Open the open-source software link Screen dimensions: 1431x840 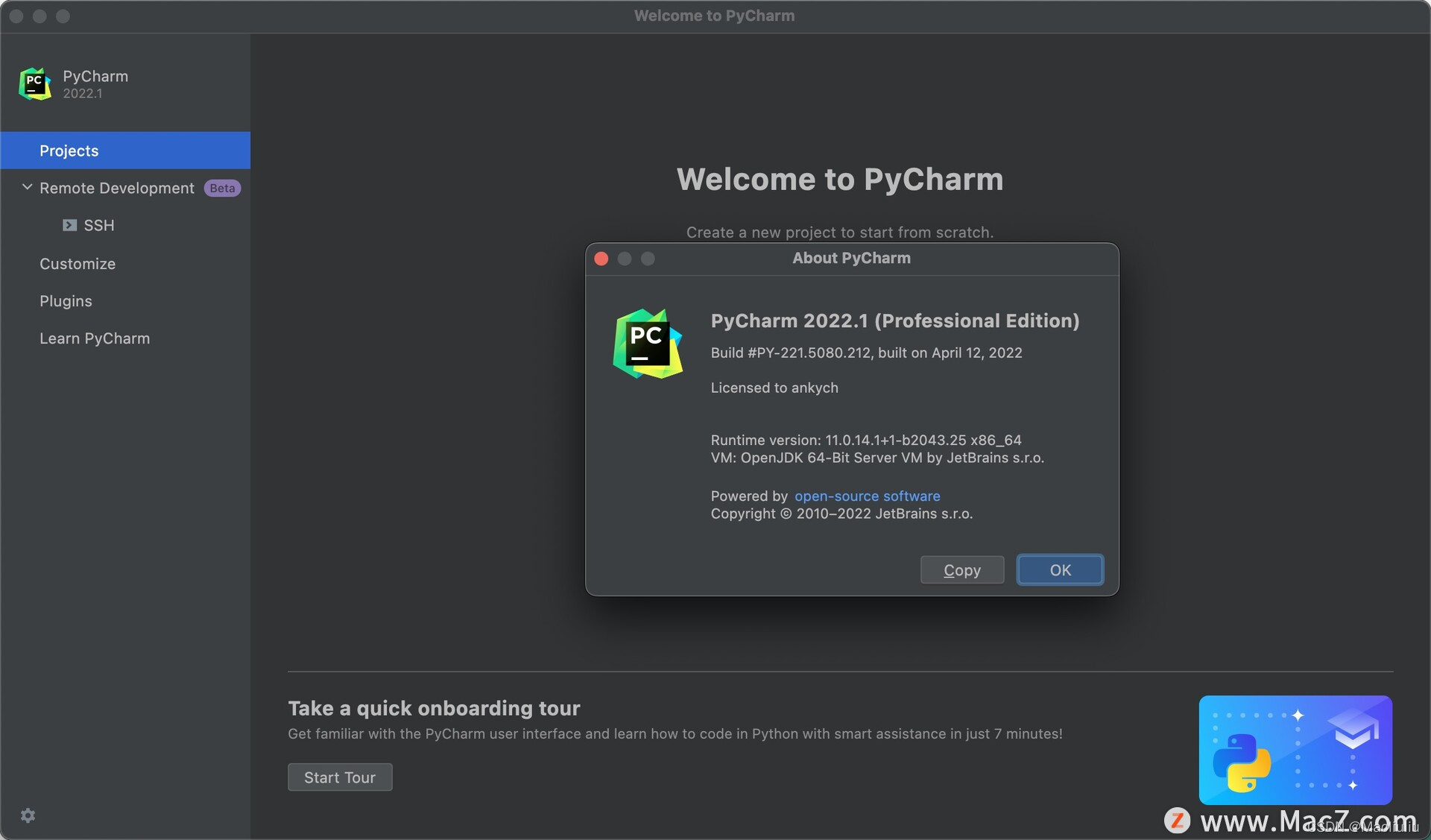[x=867, y=496]
